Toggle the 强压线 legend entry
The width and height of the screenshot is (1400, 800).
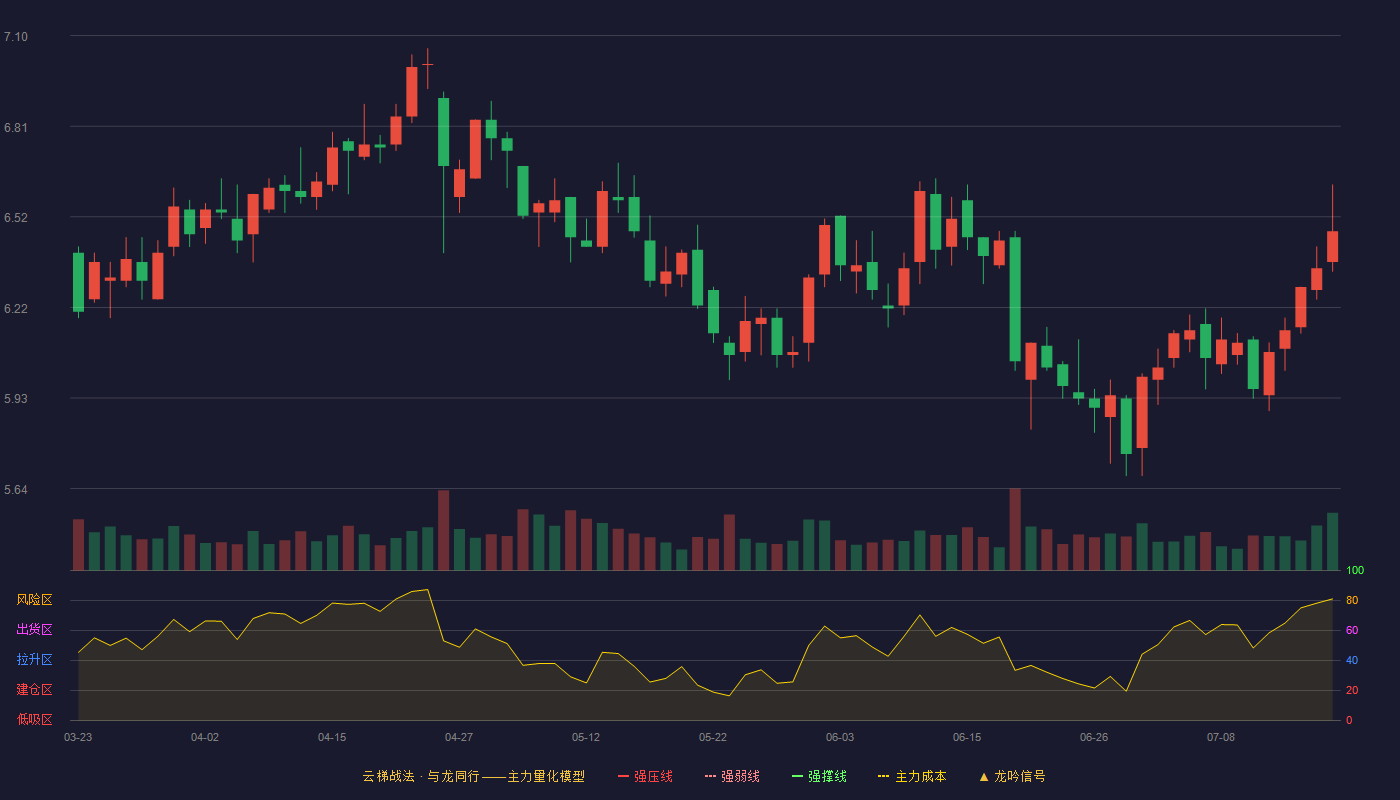[x=645, y=776]
